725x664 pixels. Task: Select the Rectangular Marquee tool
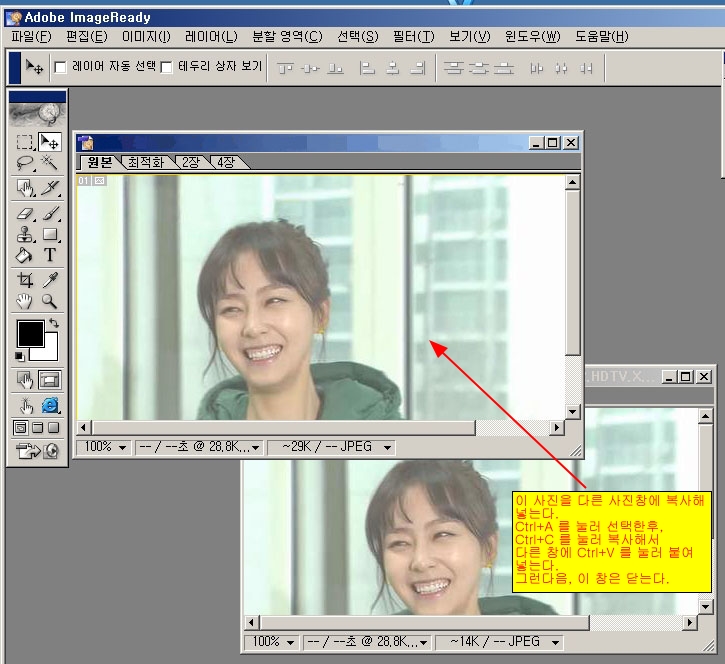coord(25,142)
